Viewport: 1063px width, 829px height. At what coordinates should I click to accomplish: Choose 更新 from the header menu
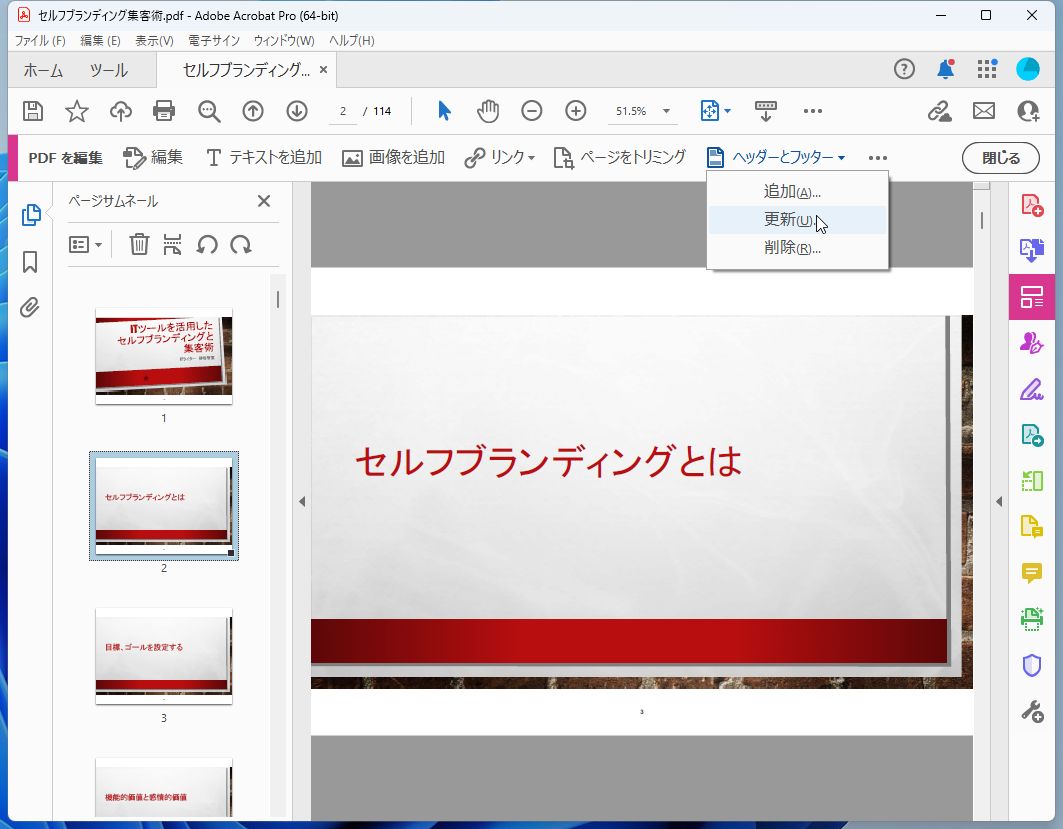click(x=790, y=218)
